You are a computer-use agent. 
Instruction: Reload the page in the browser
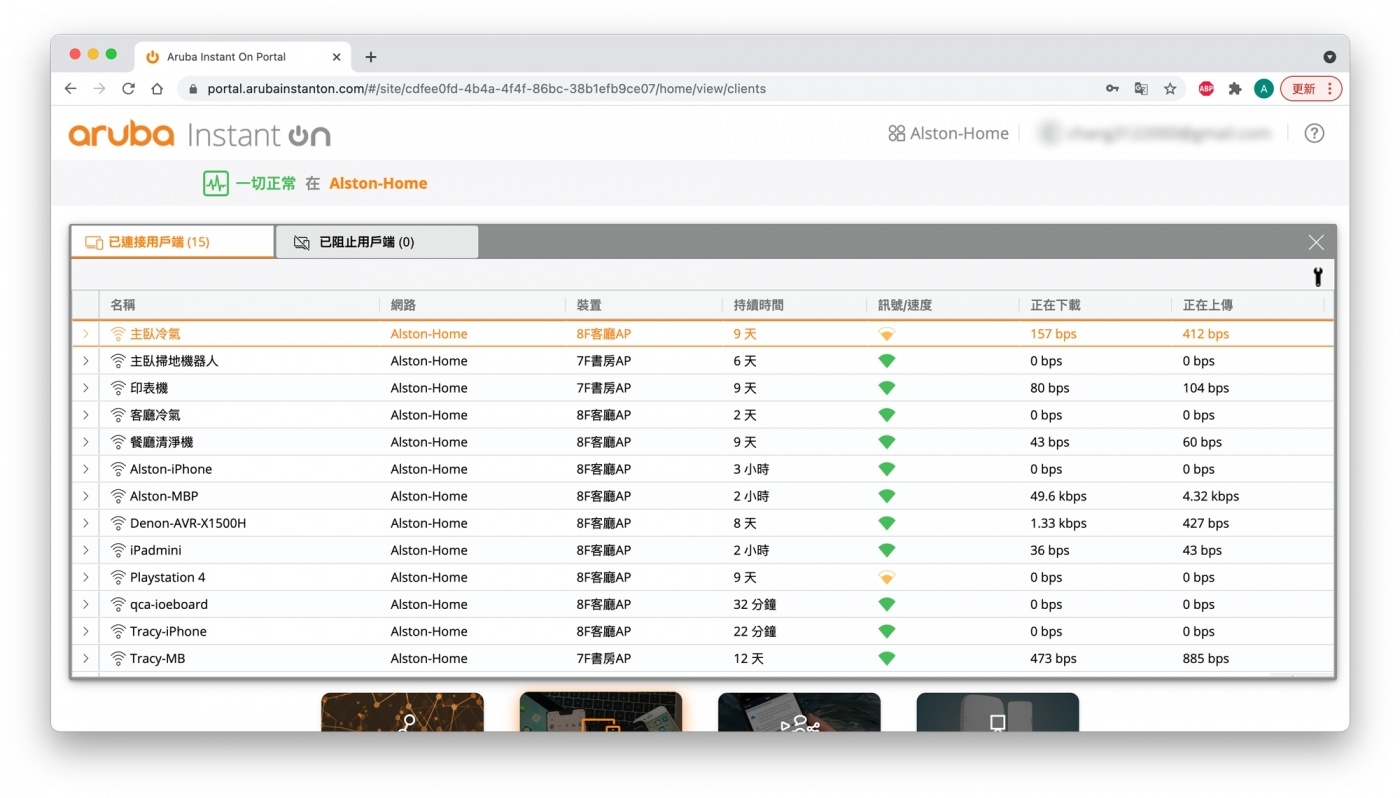[128, 88]
